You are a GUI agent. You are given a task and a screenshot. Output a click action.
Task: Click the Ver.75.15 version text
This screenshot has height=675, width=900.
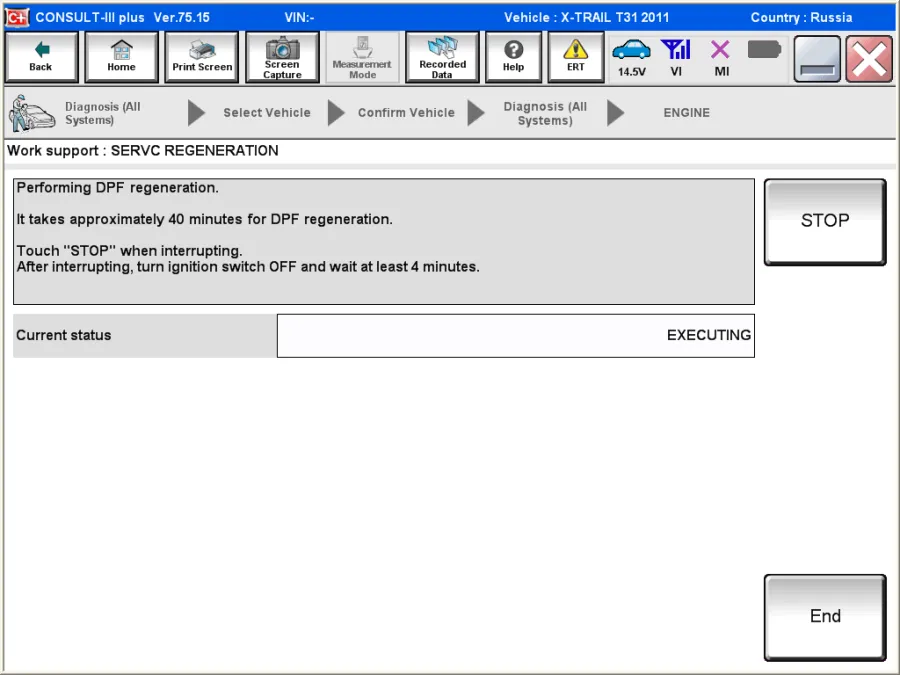(x=181, y=17)
